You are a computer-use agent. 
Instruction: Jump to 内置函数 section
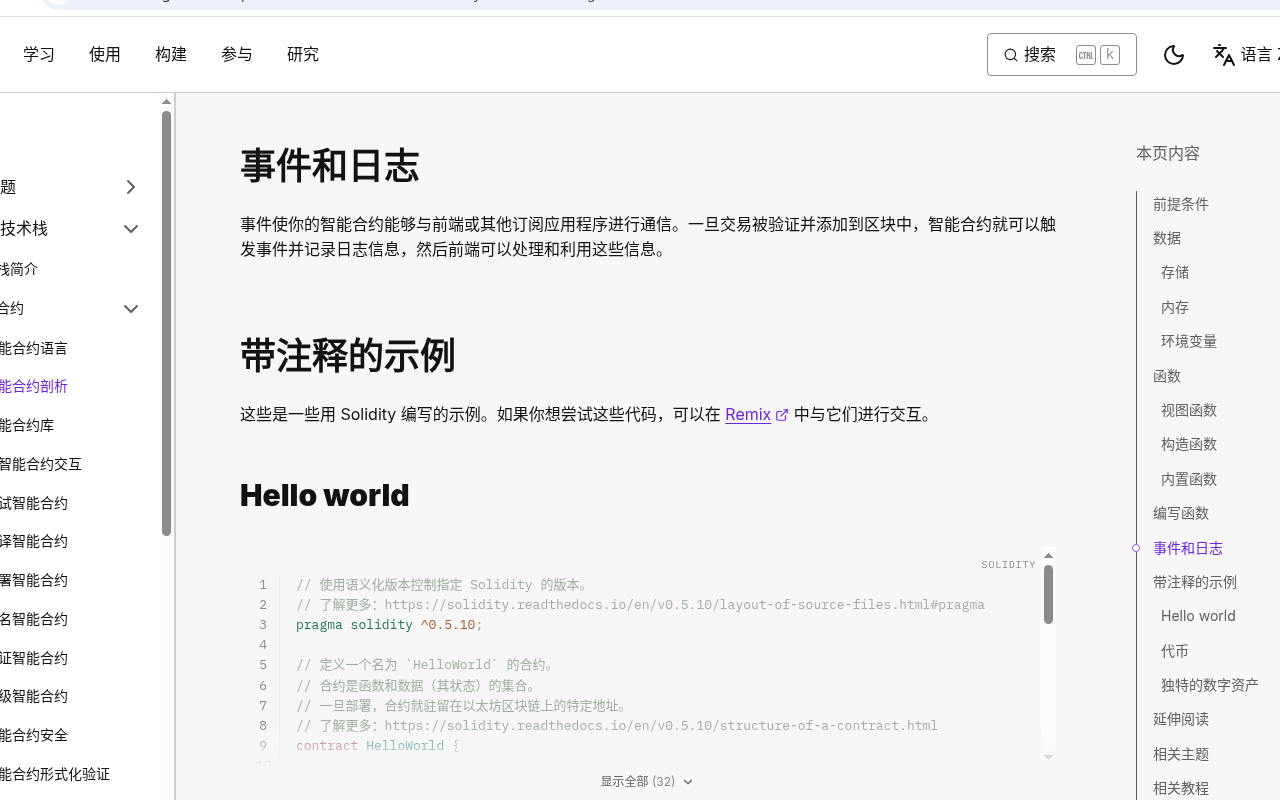tap(1189, 479)
